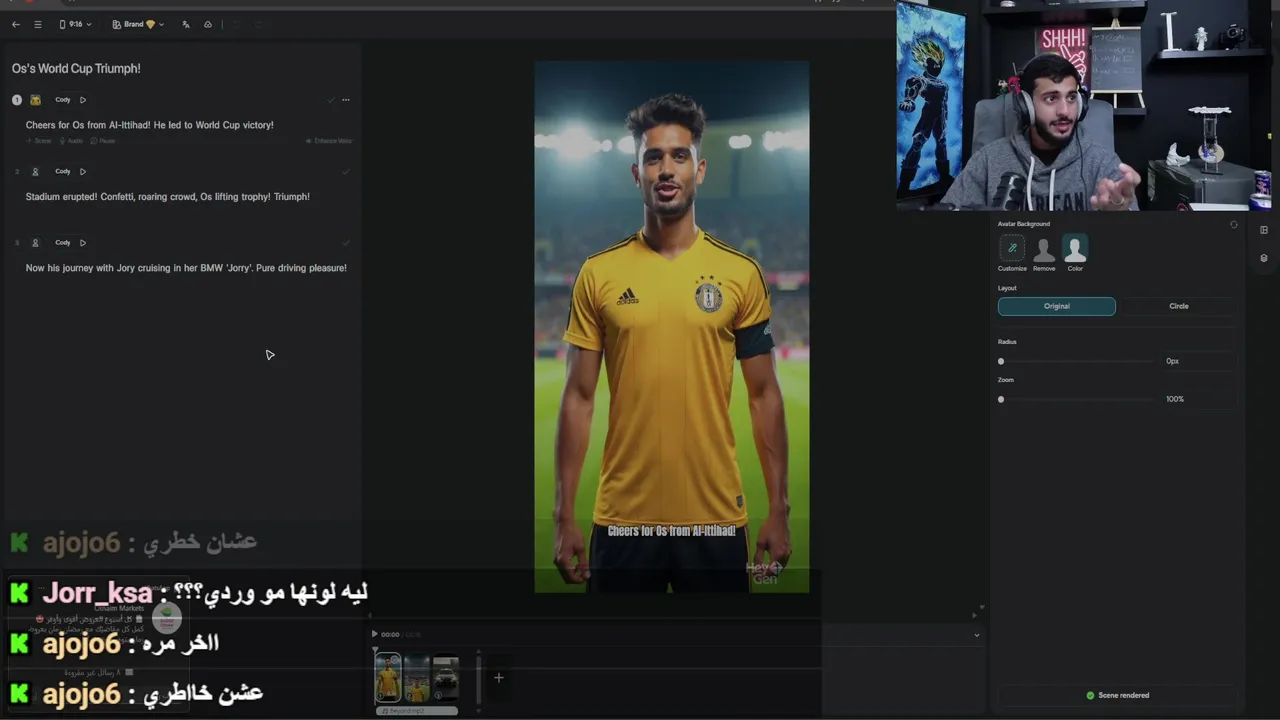Image resolution: width=1280 pixels, height=720 pixels.
Task: Click the Scene rendered status indicator
Action: [1118, 695]
